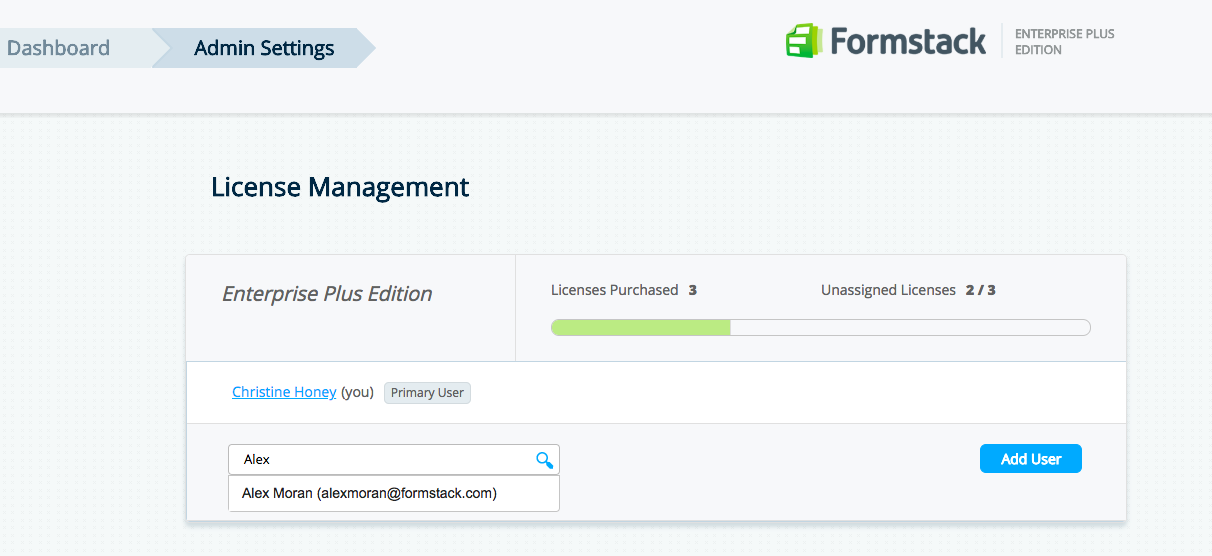Open the Admin Settings breadcrumb
The image size is (1212, 556).
pos(264,48)
